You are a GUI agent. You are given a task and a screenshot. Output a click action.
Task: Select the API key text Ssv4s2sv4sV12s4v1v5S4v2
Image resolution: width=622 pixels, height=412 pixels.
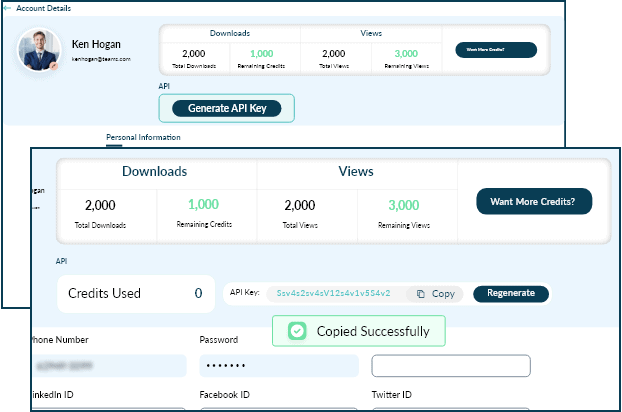[x=333, y=293]
